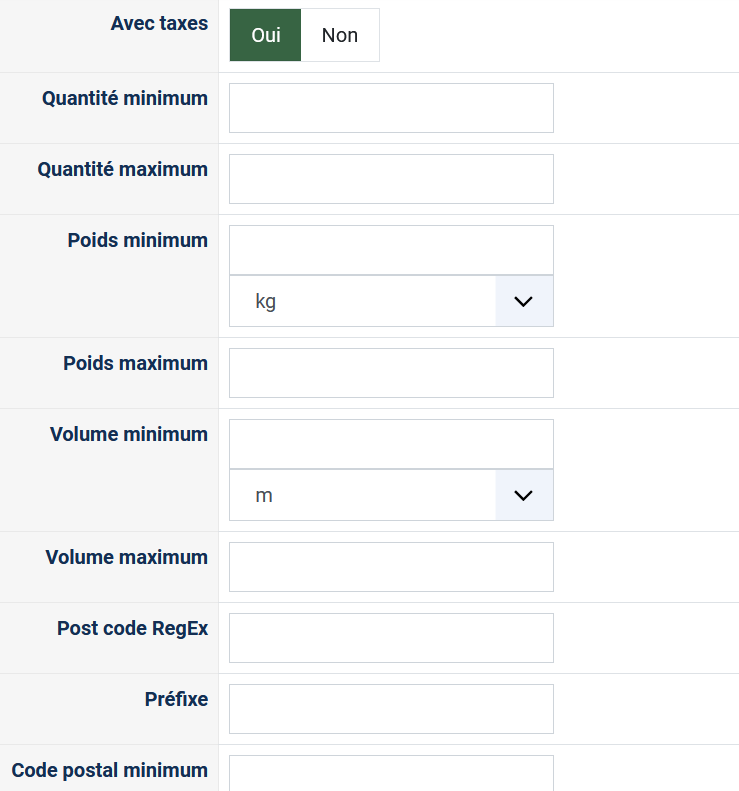Click inside the Volume maximum field
Screen dimensions: 739x791
tap(391, 567)
